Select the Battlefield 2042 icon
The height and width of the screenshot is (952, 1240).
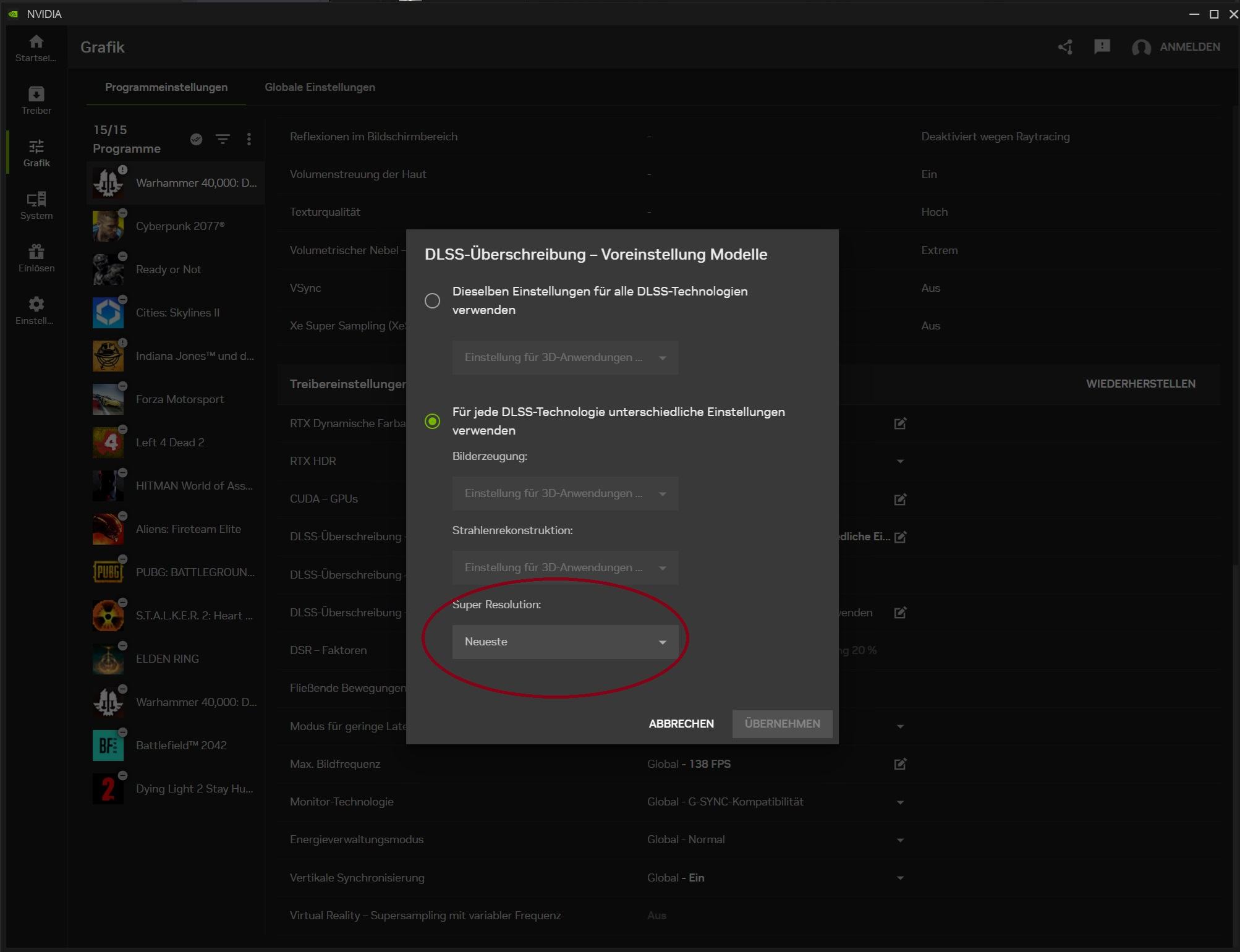(108, 746)
